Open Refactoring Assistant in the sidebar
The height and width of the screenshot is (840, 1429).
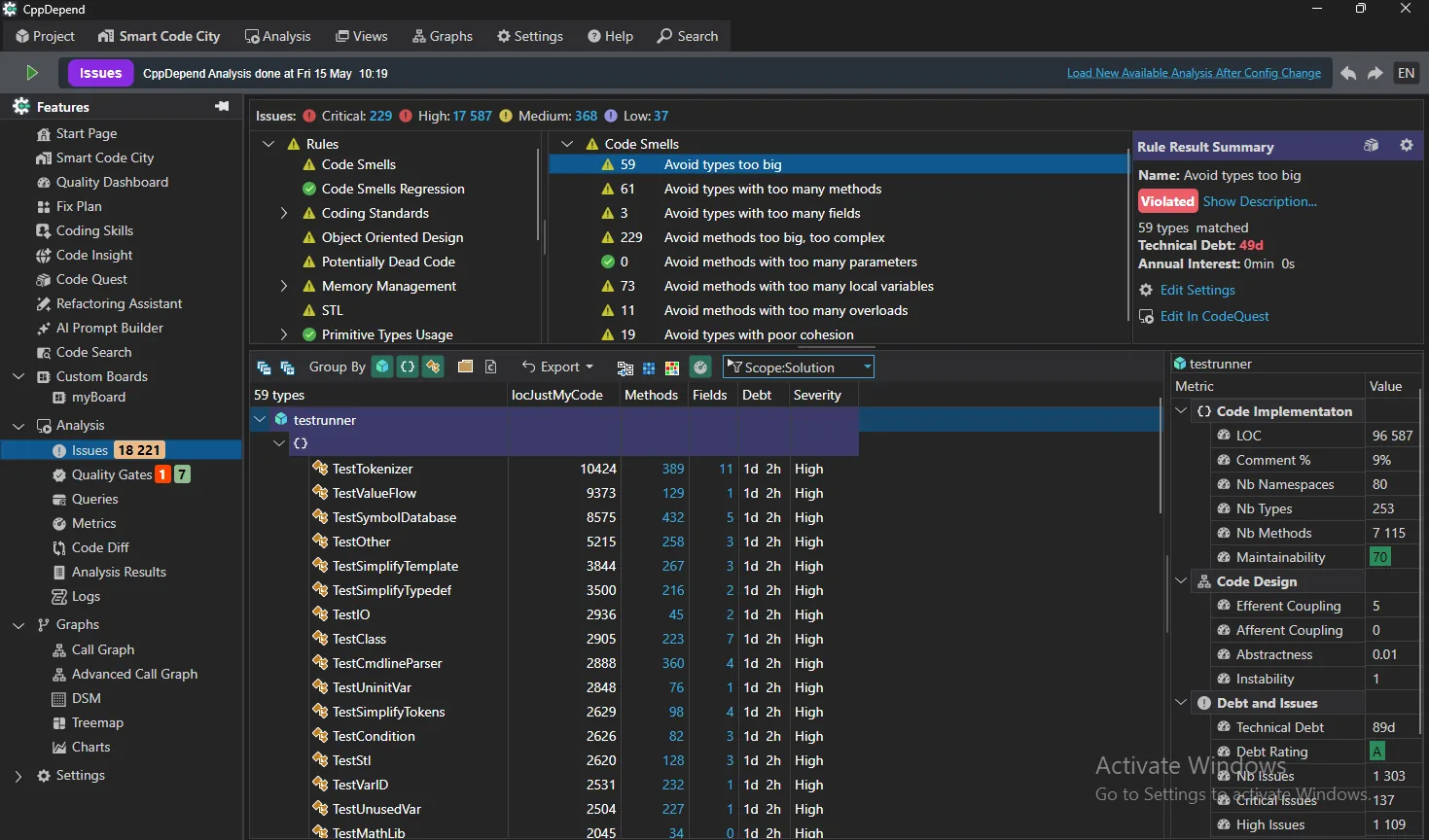pos(109,303)
